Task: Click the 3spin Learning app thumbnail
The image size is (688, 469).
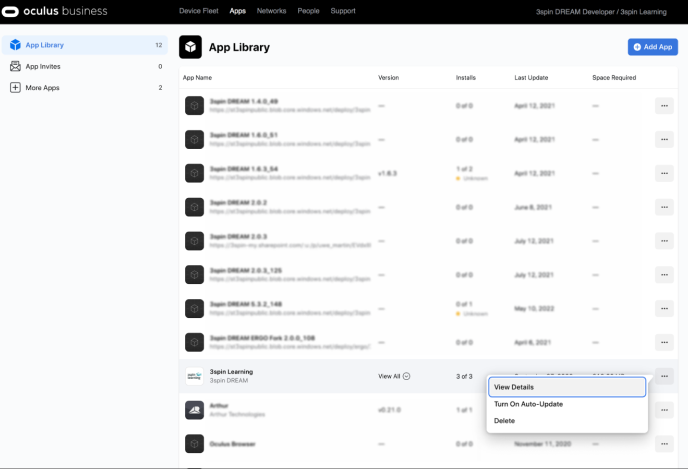Action: [x=194, y=376]
